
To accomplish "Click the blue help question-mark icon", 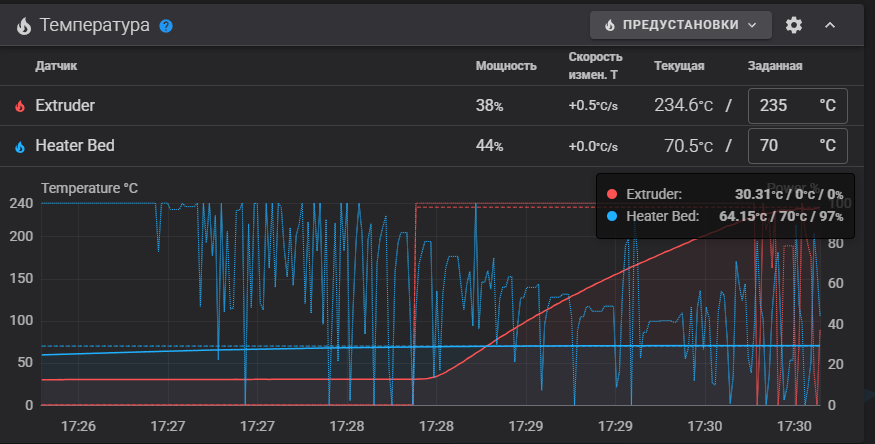I will [166, 26].
